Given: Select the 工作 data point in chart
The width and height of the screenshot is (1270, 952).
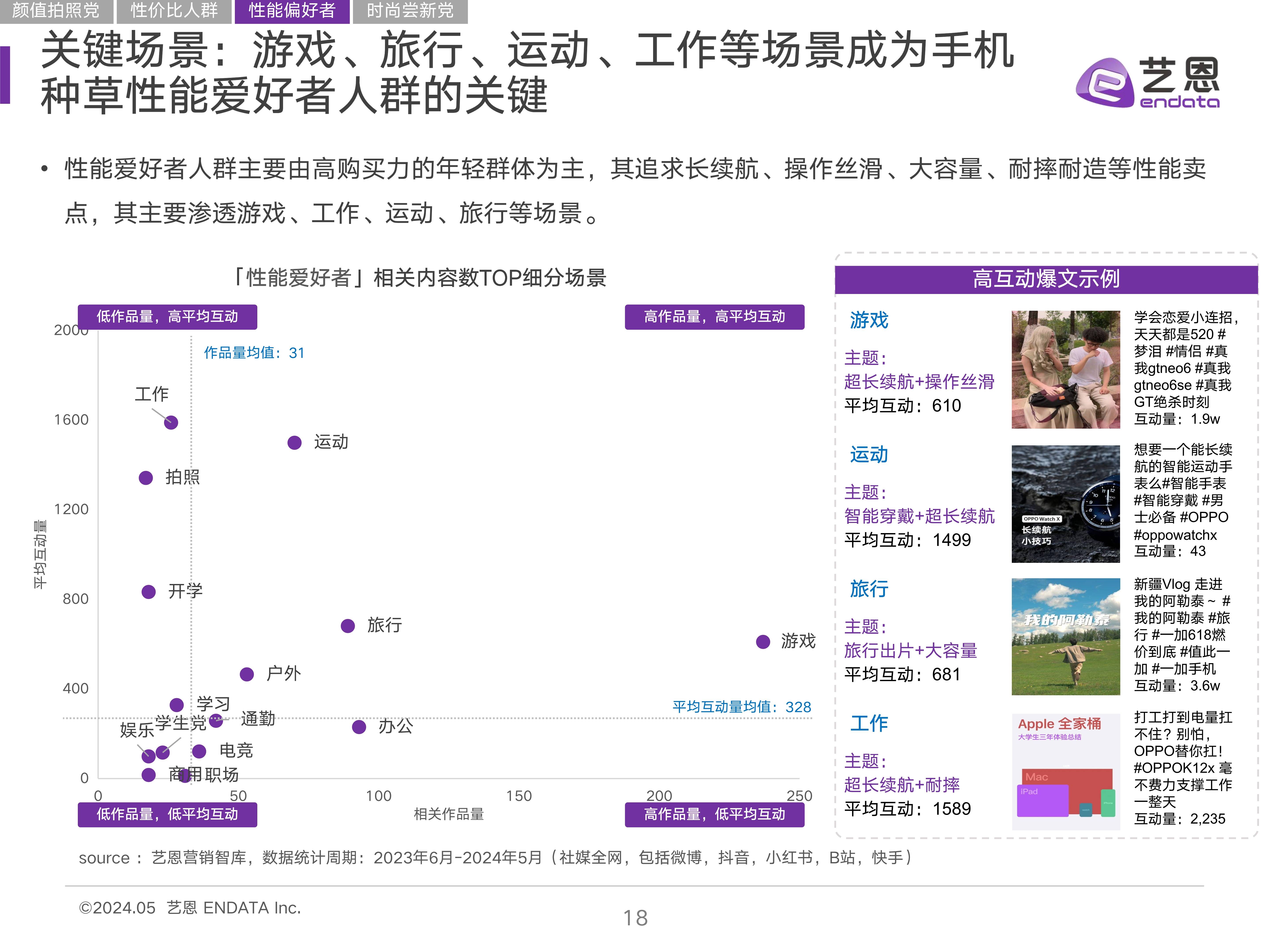Looking at the screenshot, I should coord(171,423).
